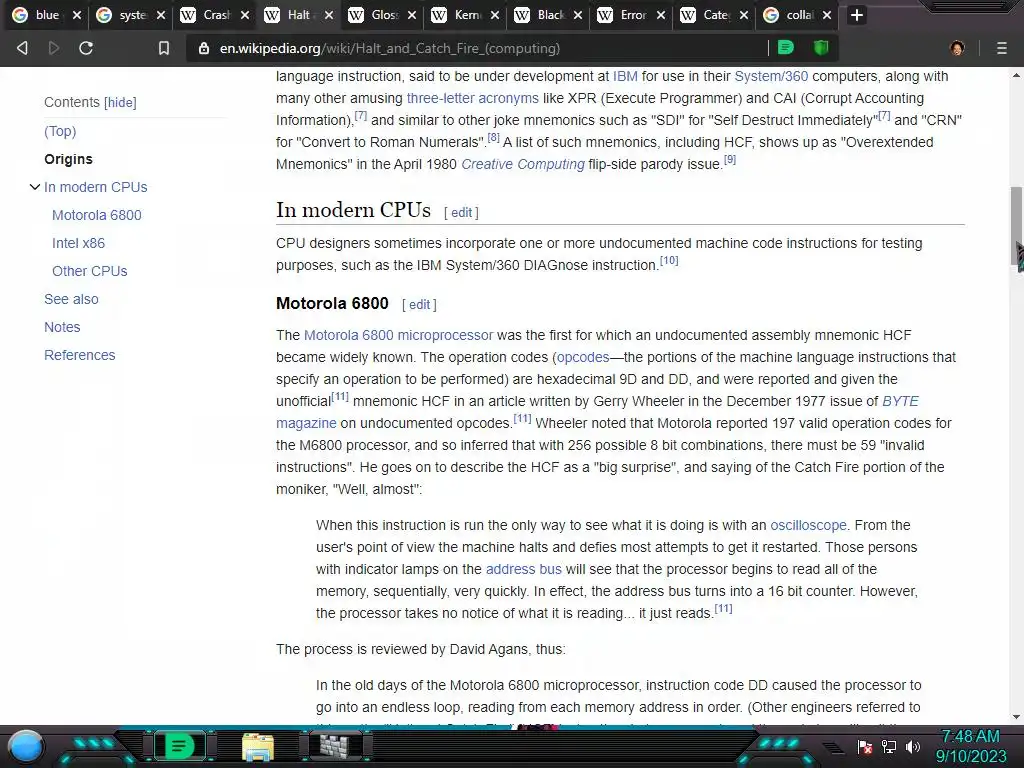Go to Notes section in contents
Image resolution: width=1024 pixels, height=768 pixels.
62,328
